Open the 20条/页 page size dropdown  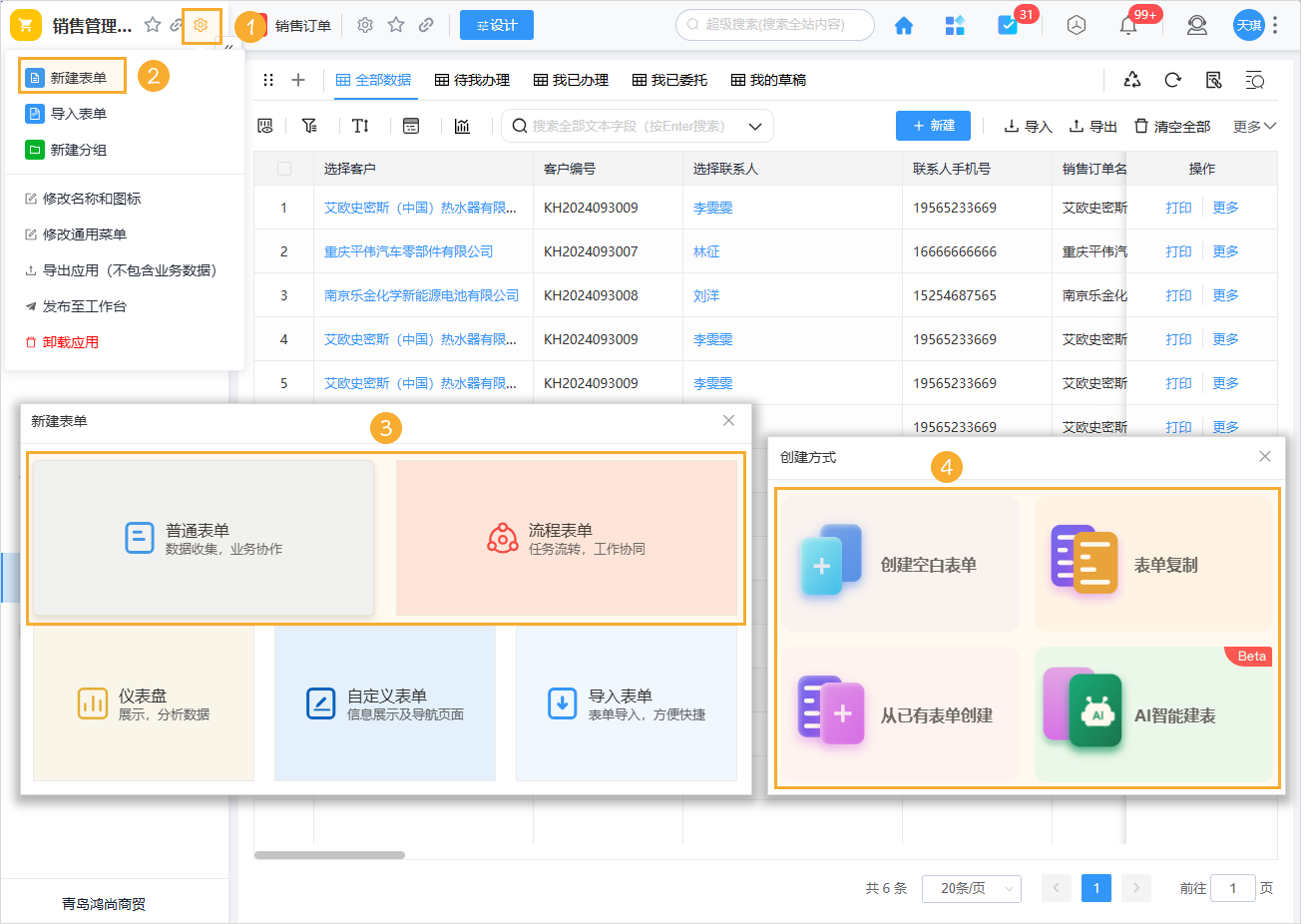pyautogui.click(x=971, y=888)
